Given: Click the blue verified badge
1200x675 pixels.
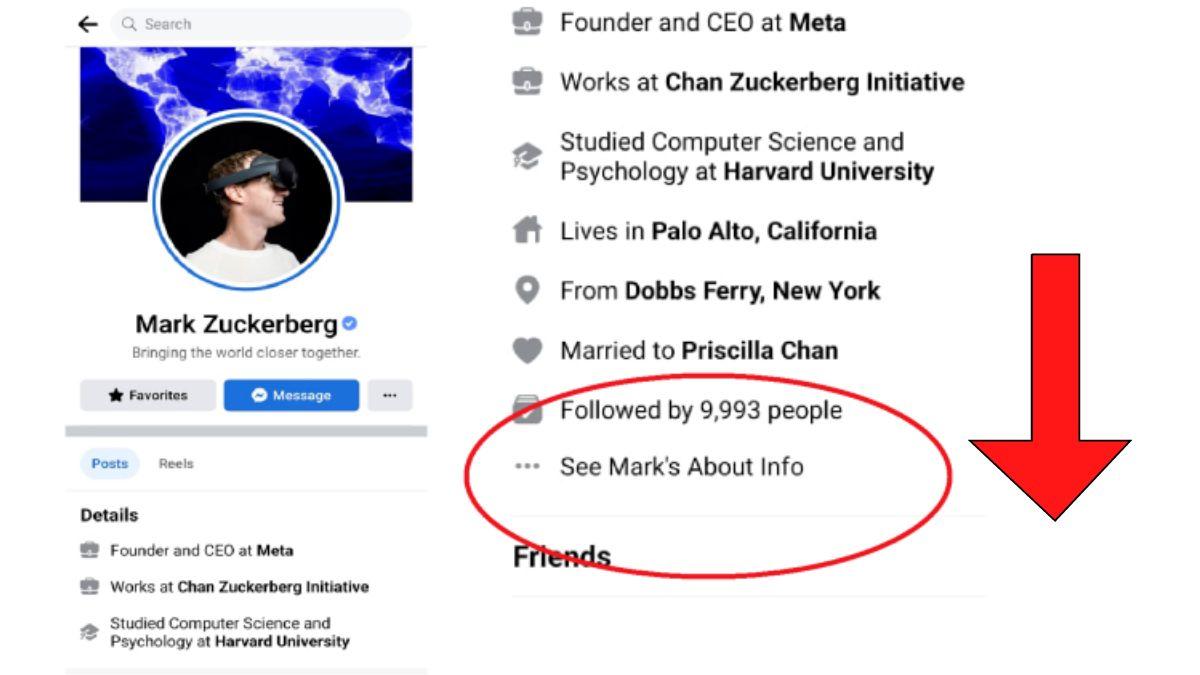Looking at the screenshot, I should pyautogui.click(x=350, y=324).
